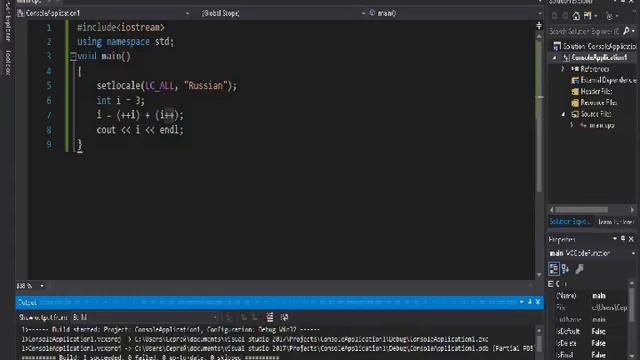Click the setlocale code line
The image size is (640, 360).
167,86
